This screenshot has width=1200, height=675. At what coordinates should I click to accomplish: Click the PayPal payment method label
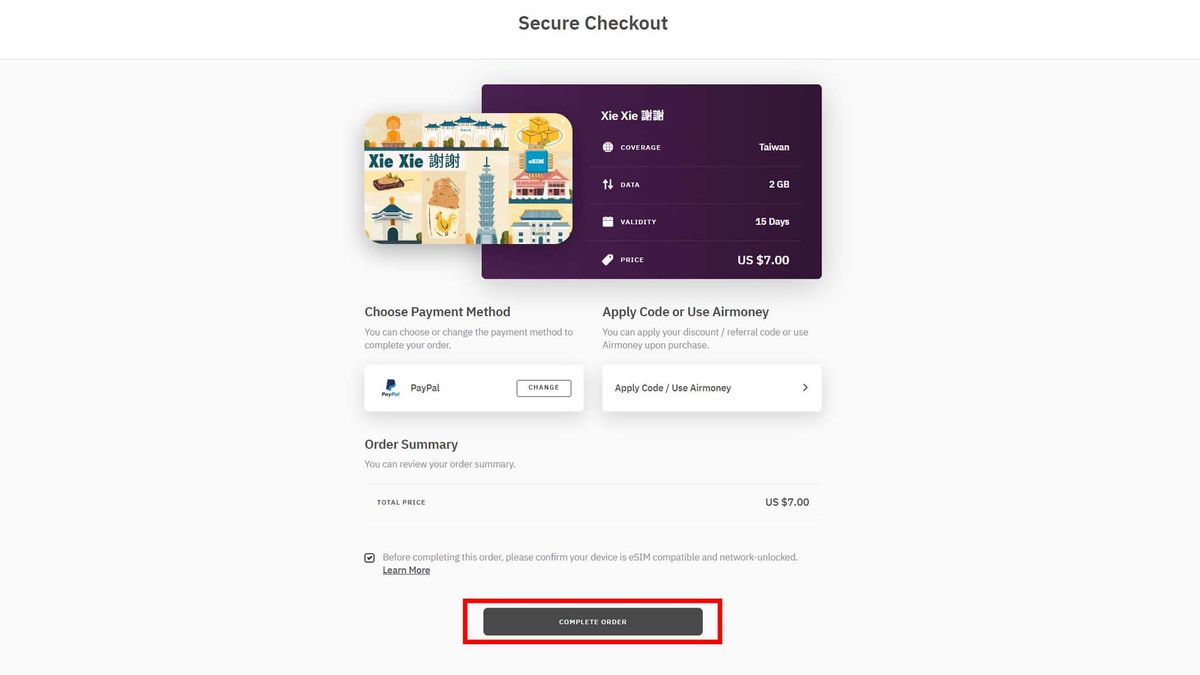(425, 388)
